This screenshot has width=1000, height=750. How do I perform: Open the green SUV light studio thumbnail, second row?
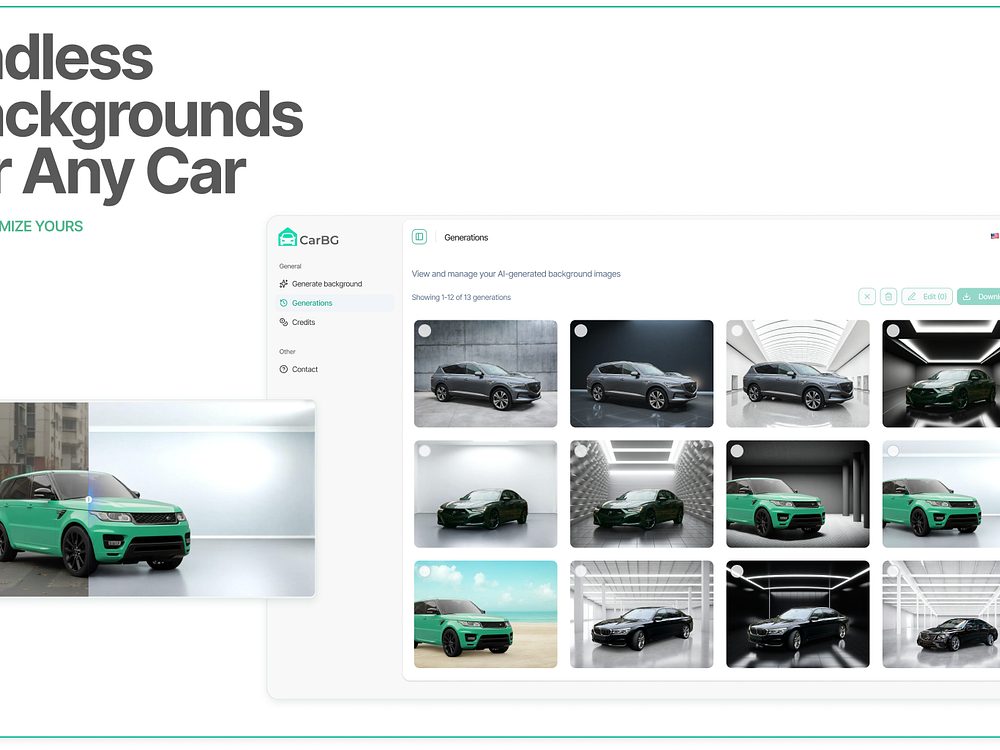click(941, 494)
